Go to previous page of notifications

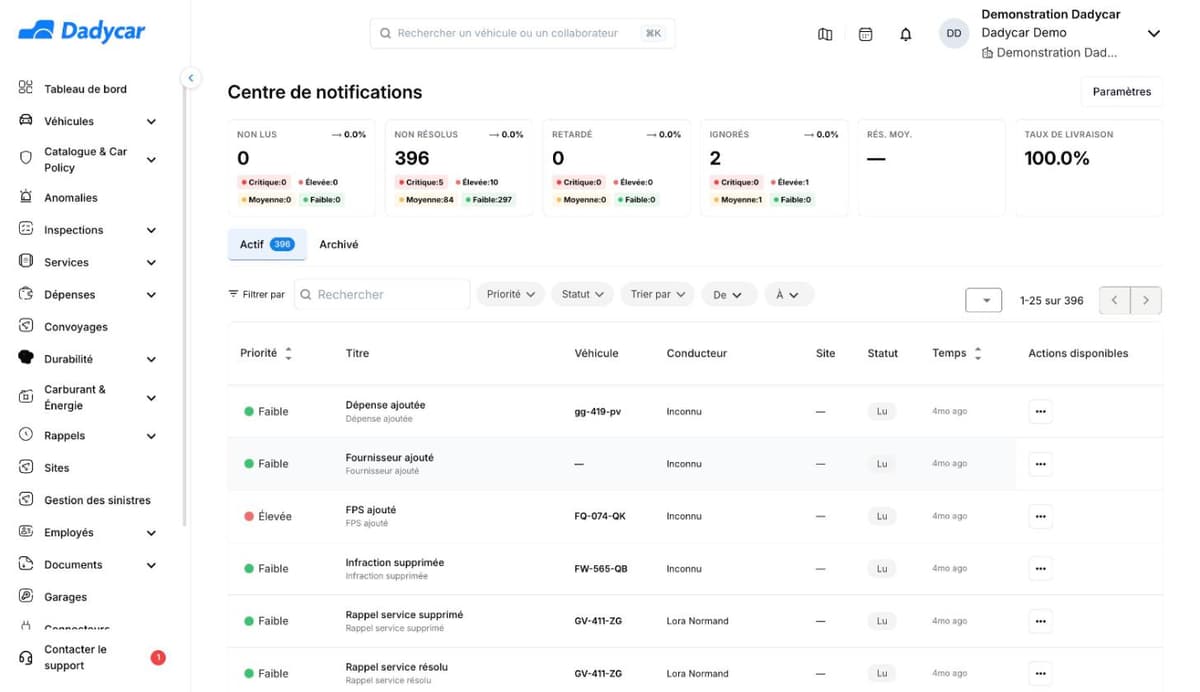(1115, 300)
